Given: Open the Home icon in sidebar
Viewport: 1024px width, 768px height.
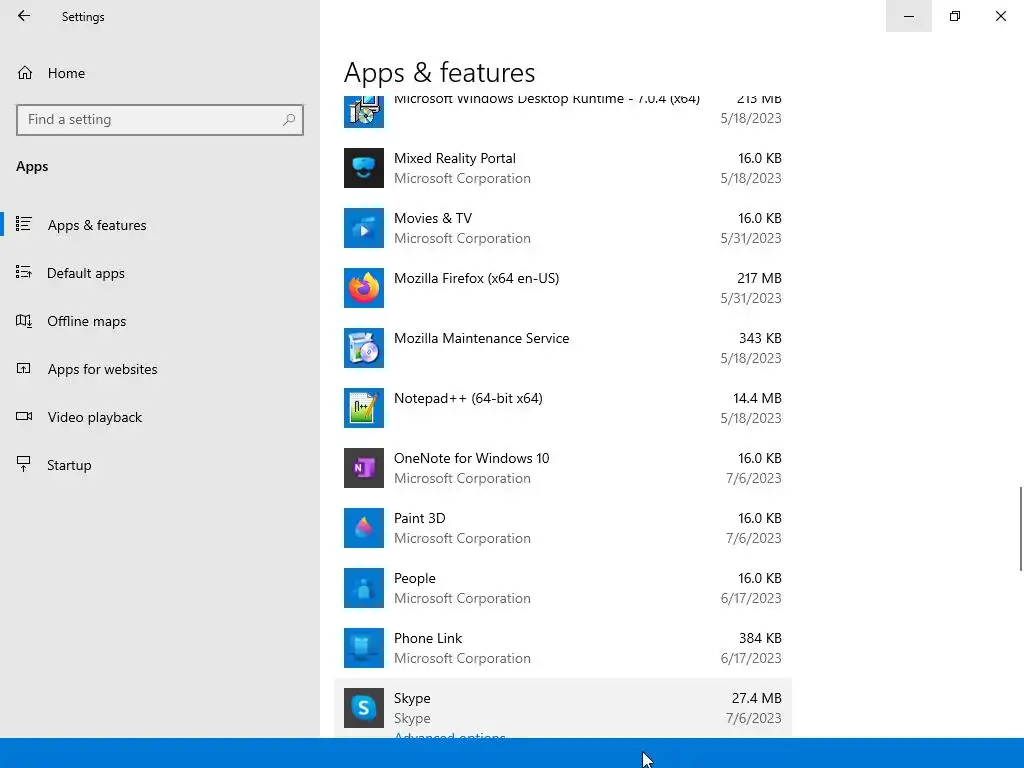Looking at the screenshot, I should [25, 72].
